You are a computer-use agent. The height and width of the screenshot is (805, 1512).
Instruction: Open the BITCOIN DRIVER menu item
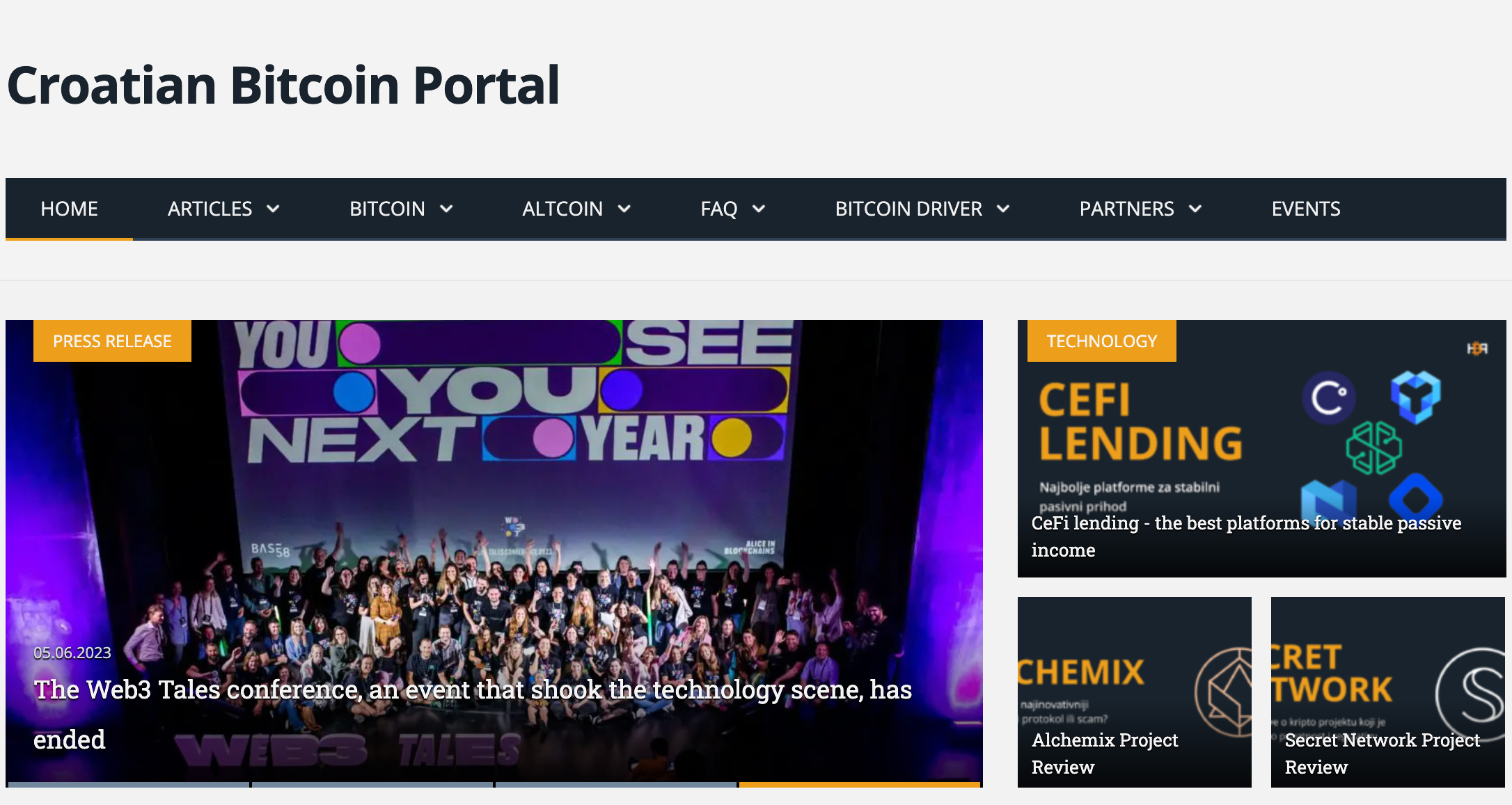(908, 209)
